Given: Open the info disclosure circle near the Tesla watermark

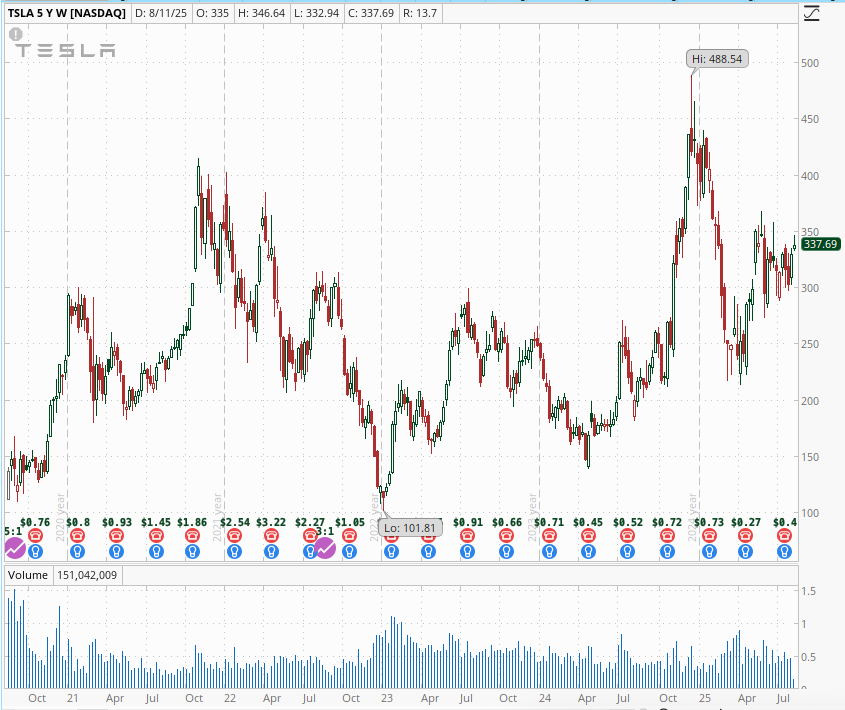Looking at the screenshot, I should tap(14, 34).
